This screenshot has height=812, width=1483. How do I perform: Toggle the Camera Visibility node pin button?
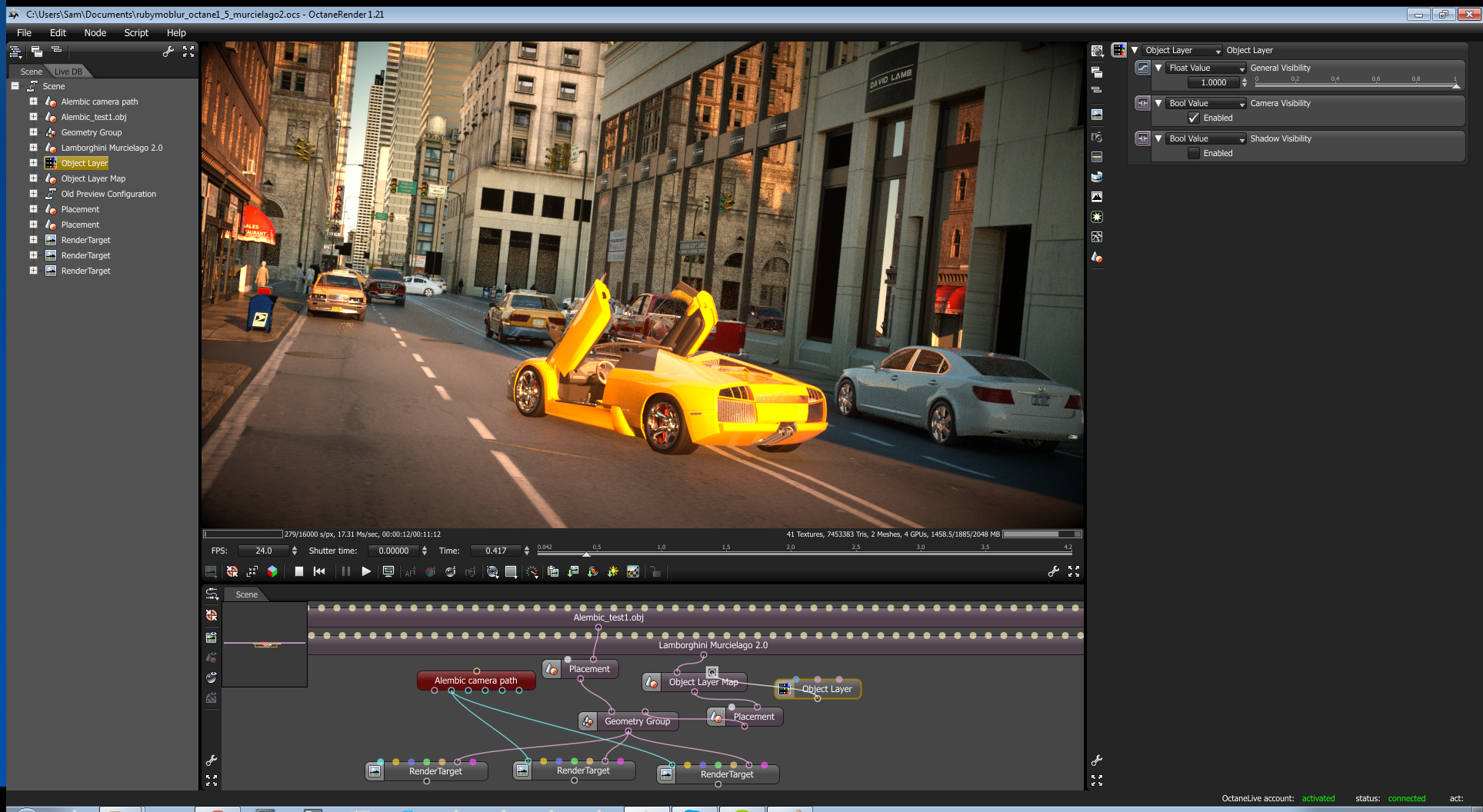click(x=1143, y=103)
